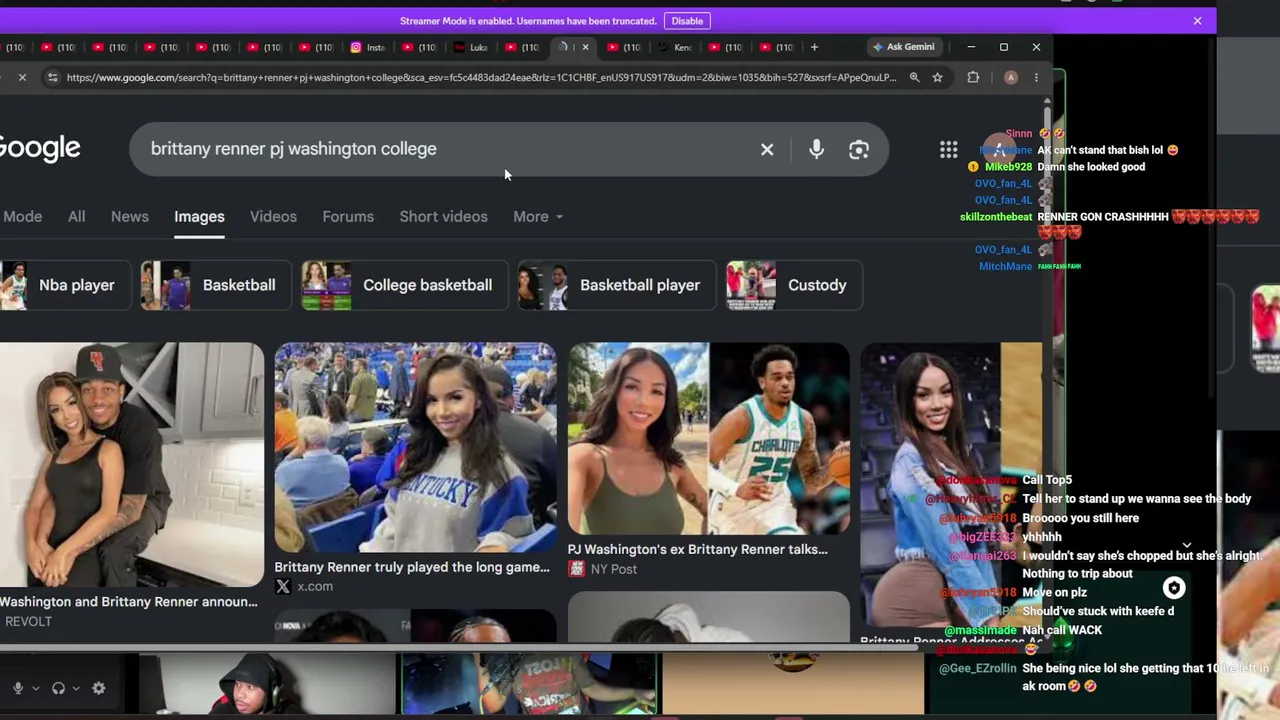The image size is (1280, 720).
Task: Filter images by College basketball chip
Action: 405,285
